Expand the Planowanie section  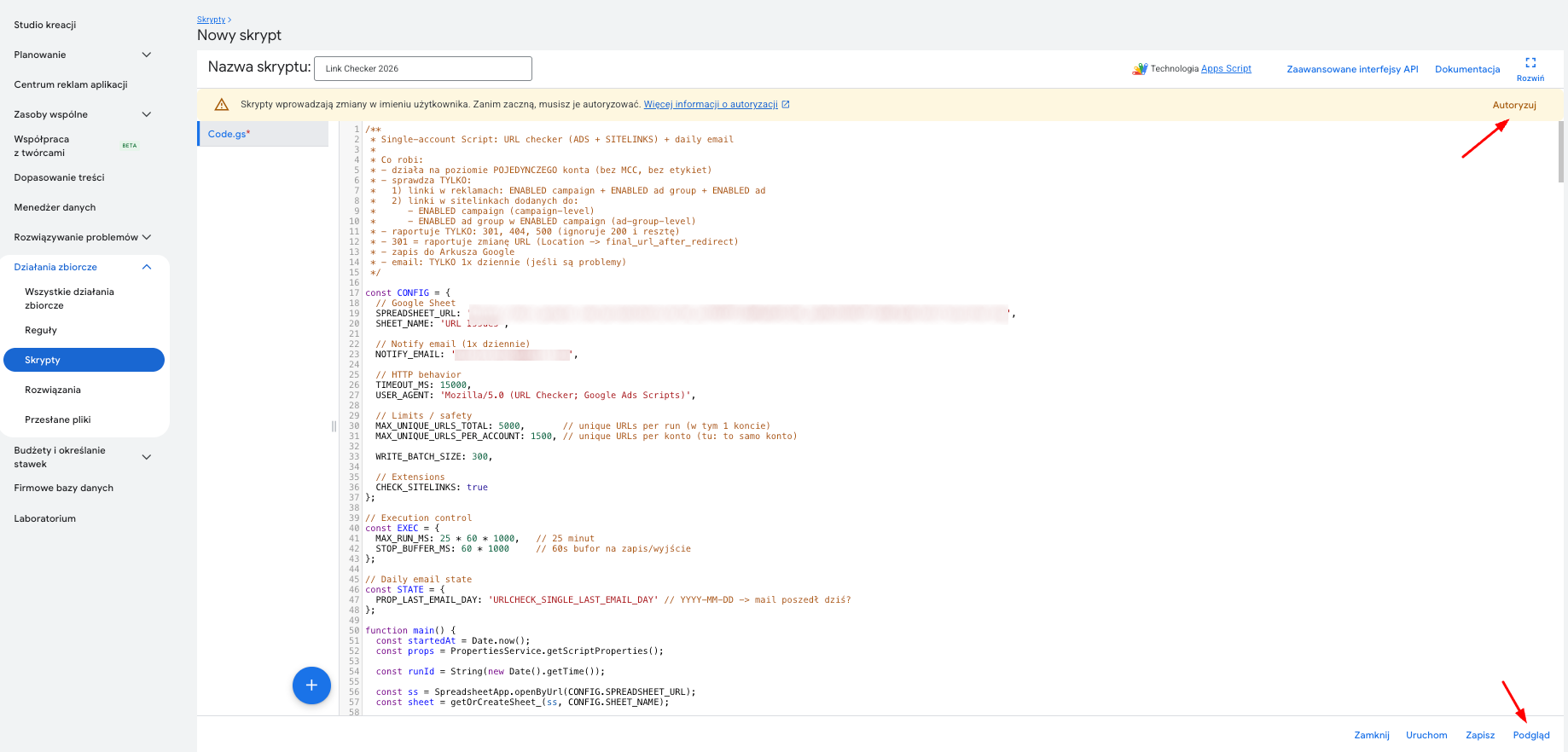[x=146, y=55]
